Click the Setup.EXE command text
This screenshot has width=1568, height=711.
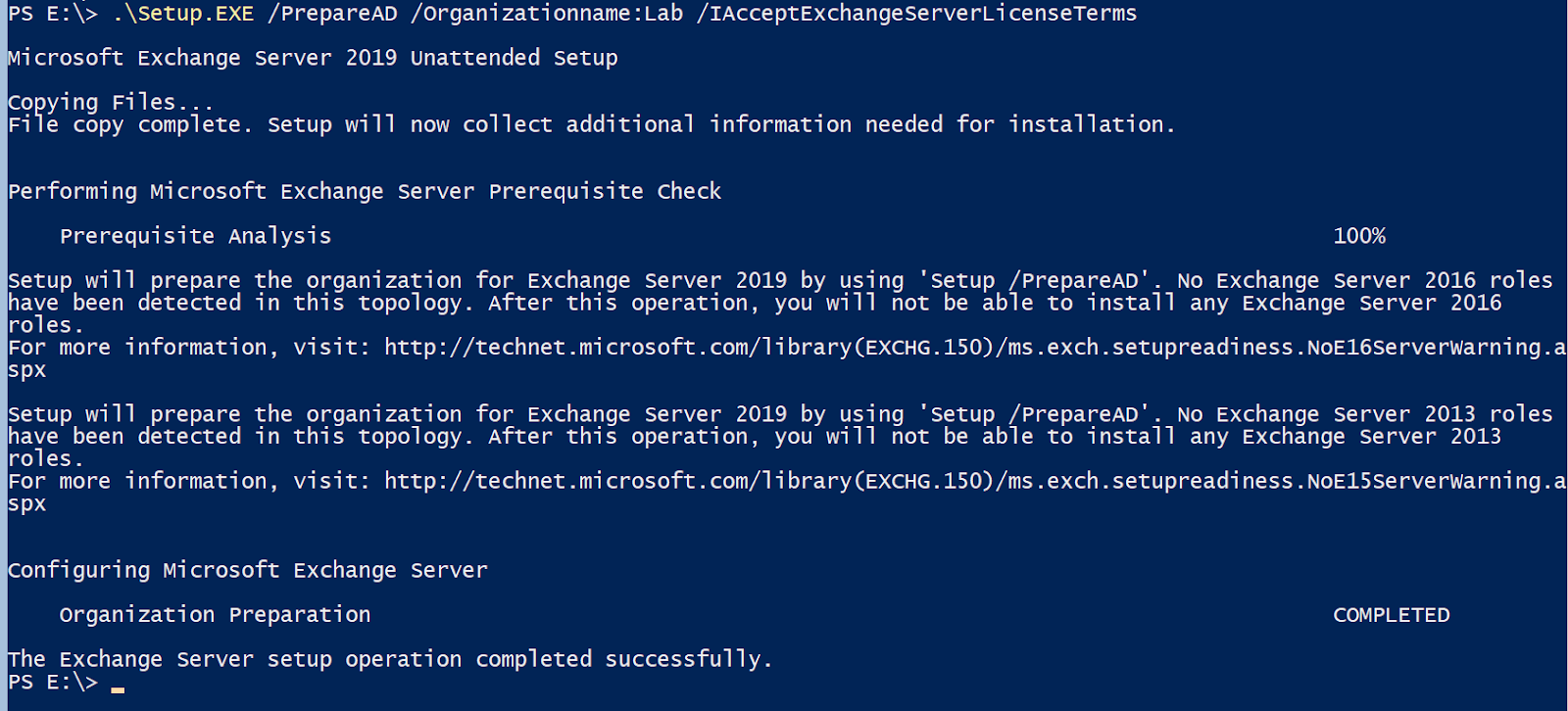click(x=183, y=14)
